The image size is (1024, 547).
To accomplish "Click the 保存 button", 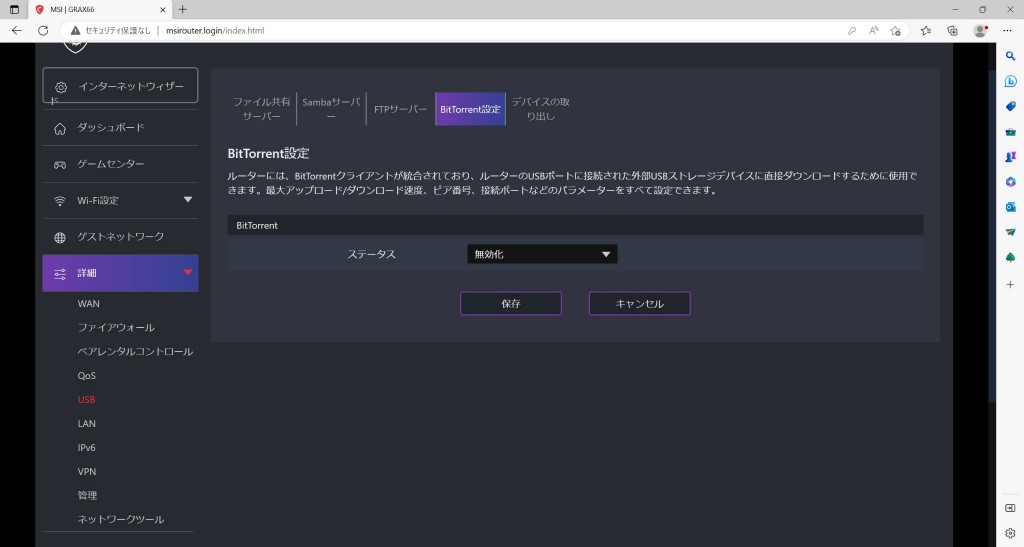I will (511, 304).
